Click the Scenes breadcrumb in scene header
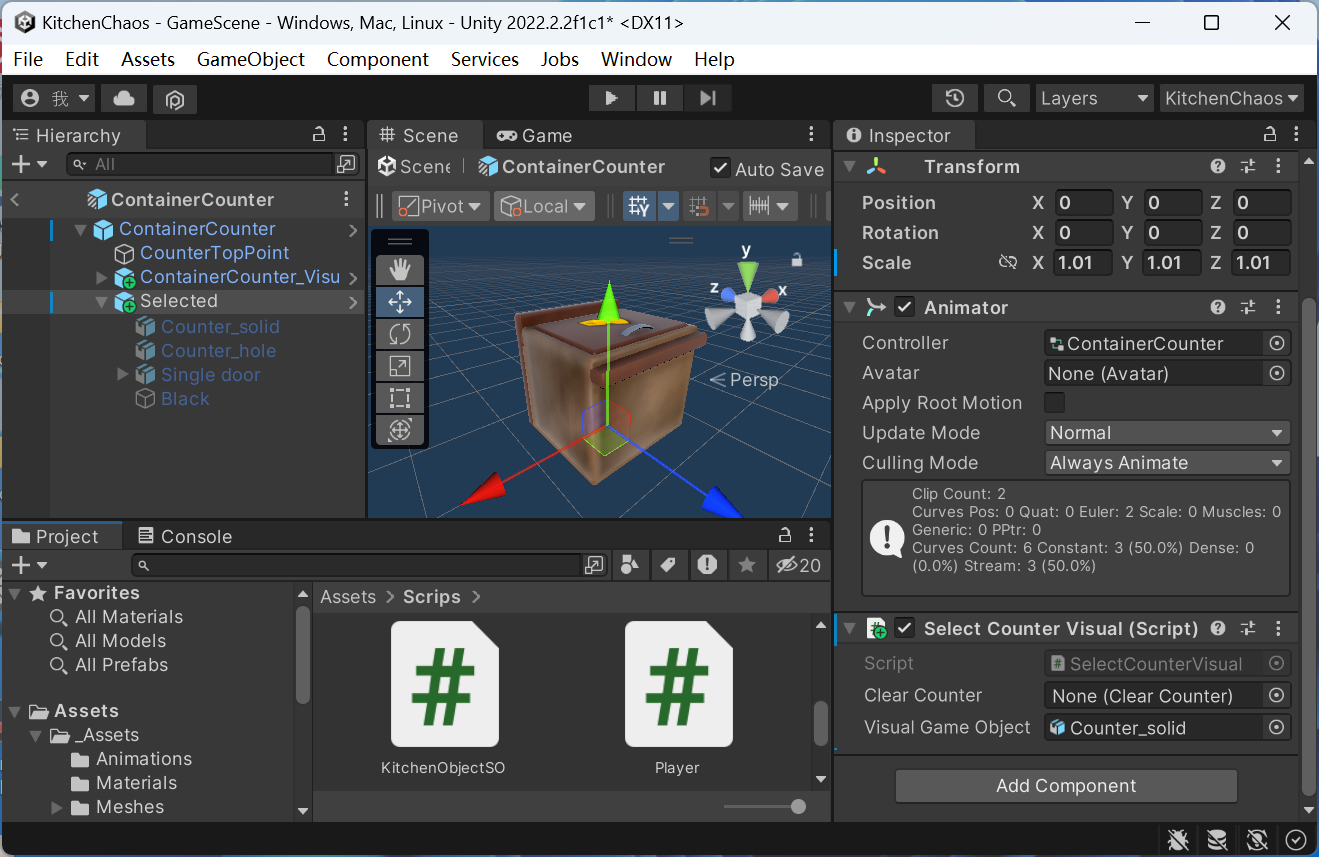The height and width of the screenshot is (857, 1319). coord(414,167)
